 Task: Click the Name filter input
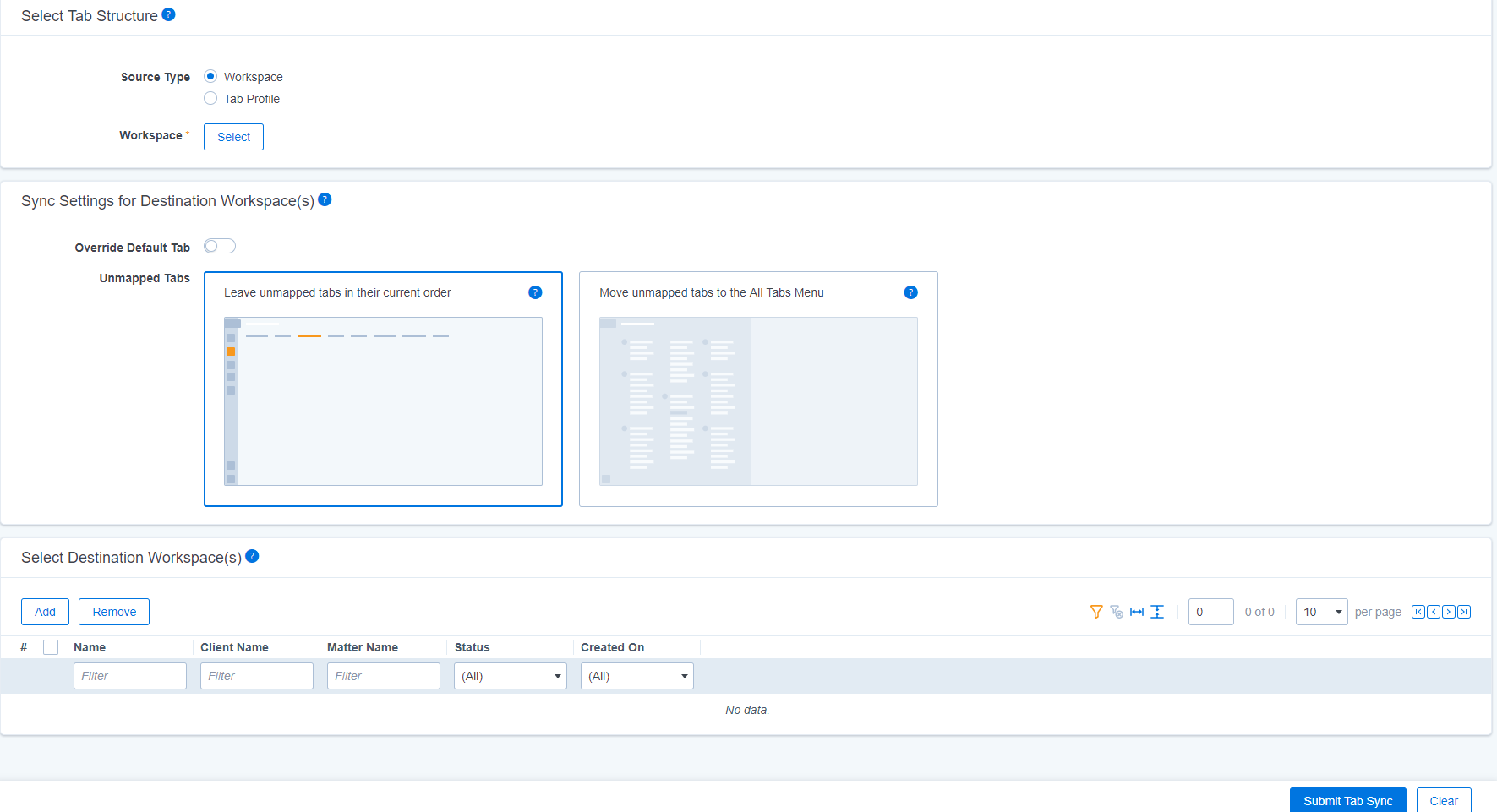tap(130, 676)
